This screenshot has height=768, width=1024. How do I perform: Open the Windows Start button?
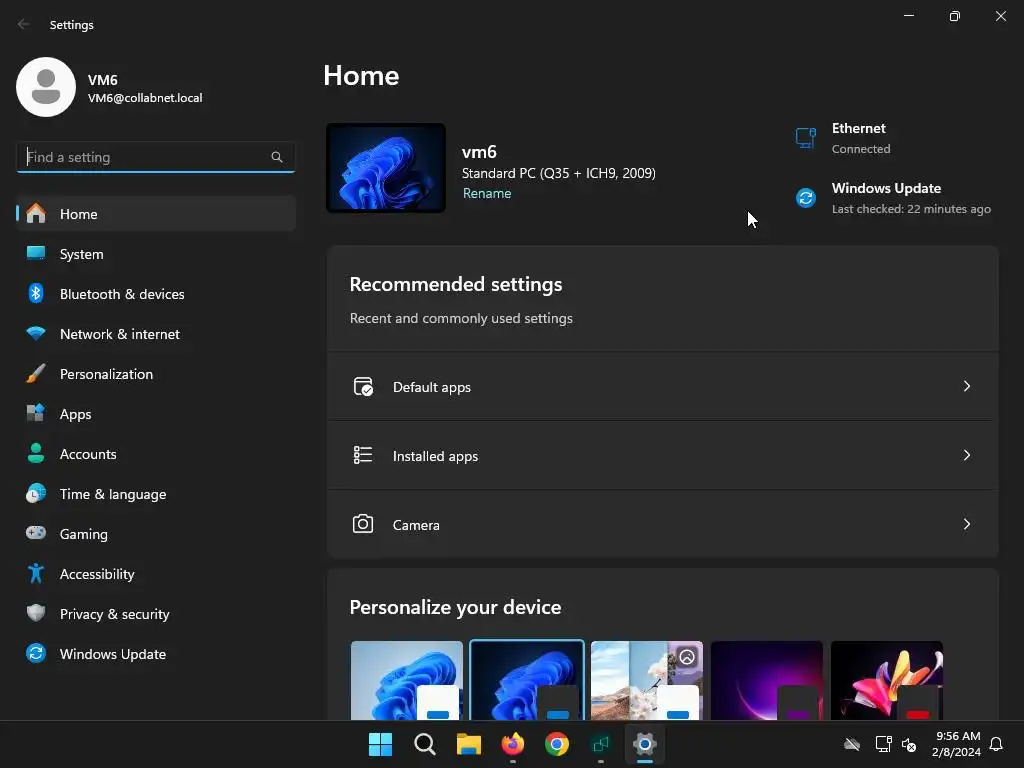380,744
